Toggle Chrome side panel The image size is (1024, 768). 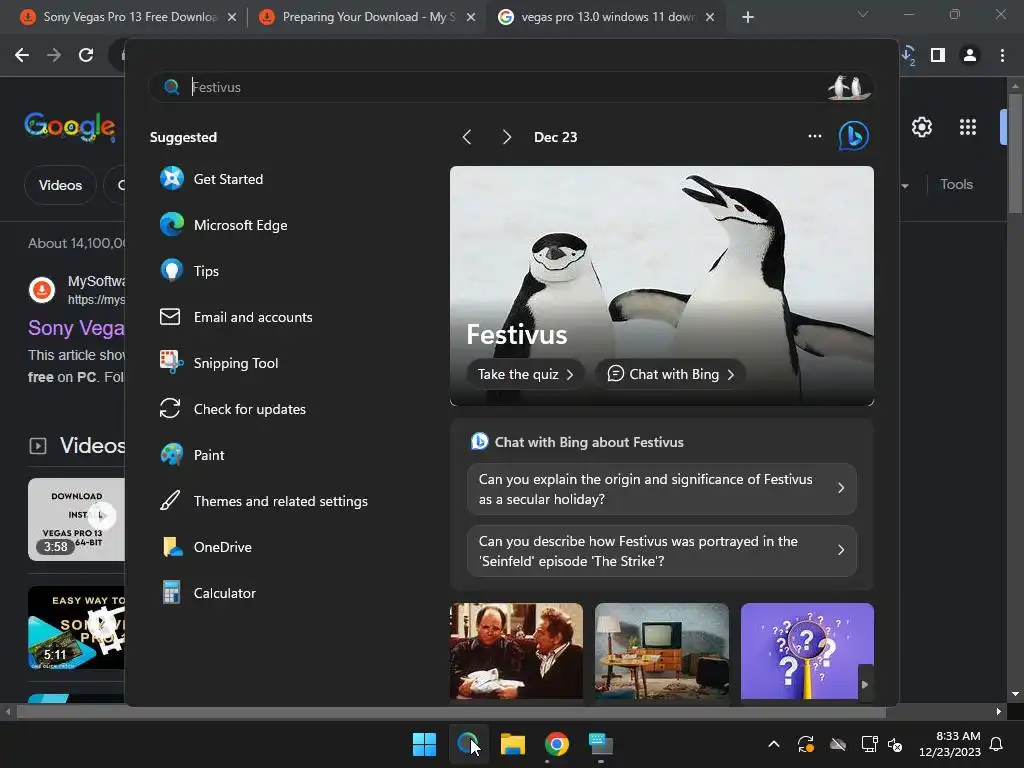coord(938,55)
